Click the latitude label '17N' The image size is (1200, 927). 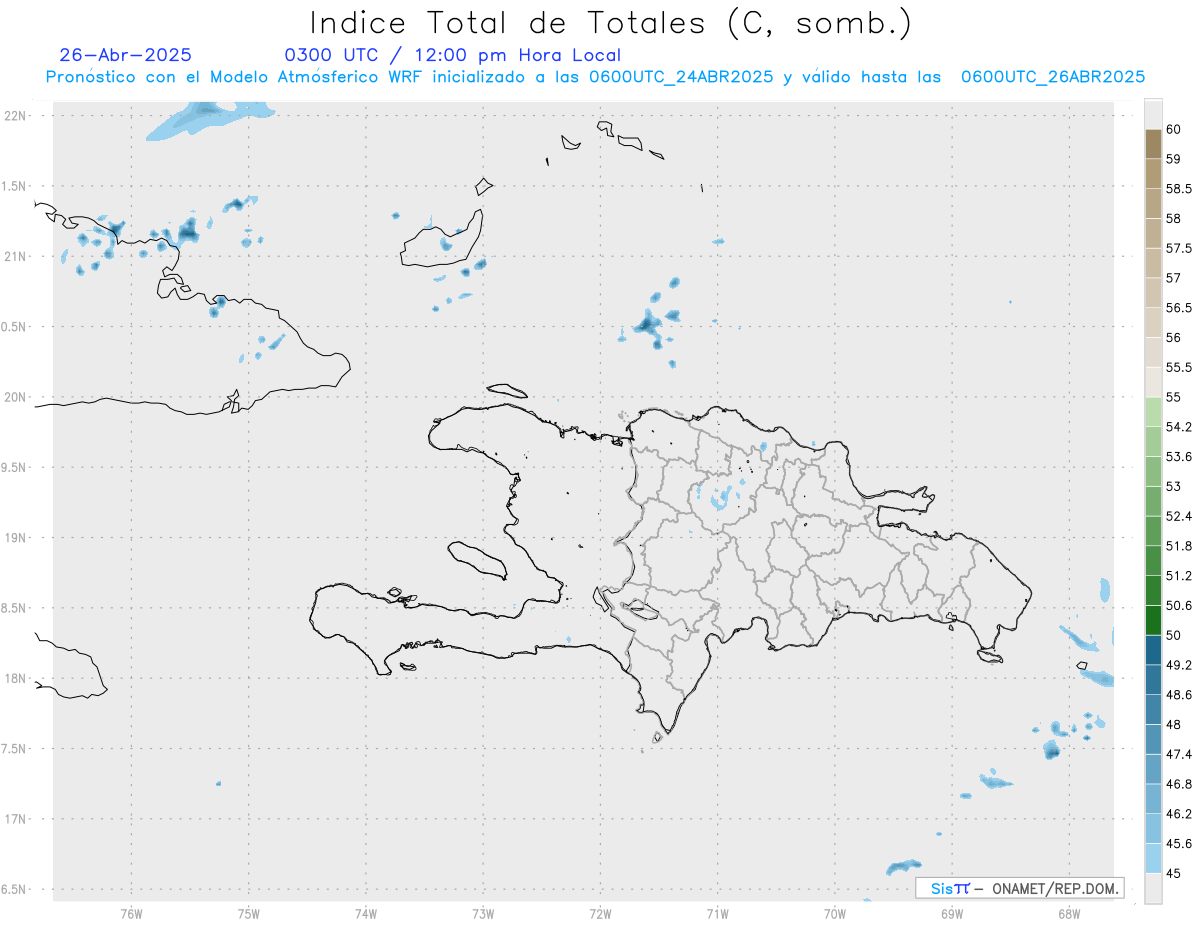pos(15,819)
